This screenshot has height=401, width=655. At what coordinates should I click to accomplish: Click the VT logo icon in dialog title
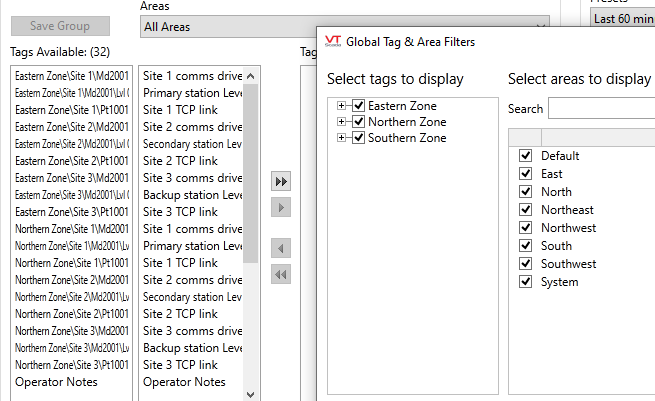pyautogui.click(x=334, y=42)
